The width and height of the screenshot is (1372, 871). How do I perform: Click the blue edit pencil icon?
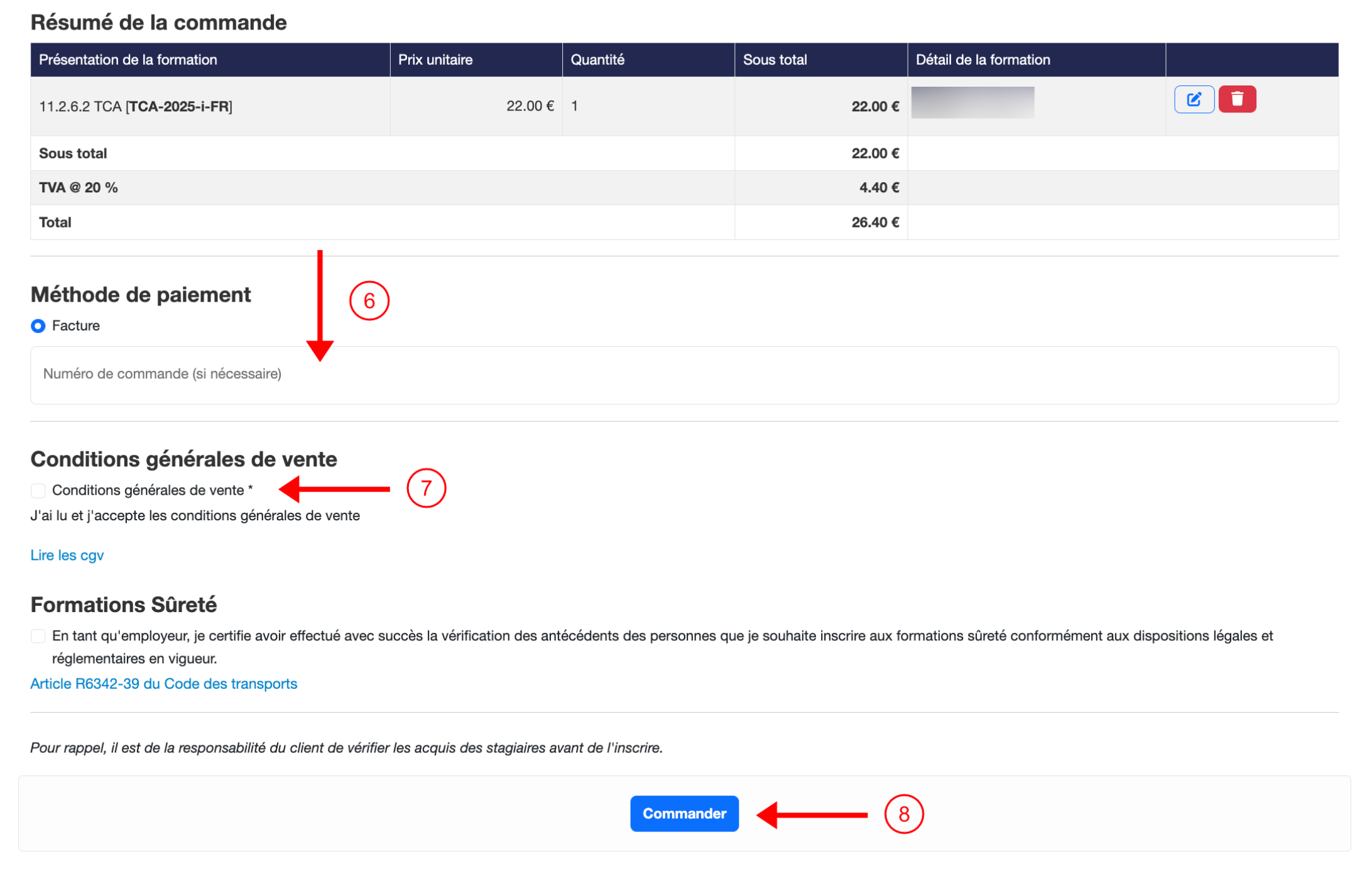tap(1194, 99)
